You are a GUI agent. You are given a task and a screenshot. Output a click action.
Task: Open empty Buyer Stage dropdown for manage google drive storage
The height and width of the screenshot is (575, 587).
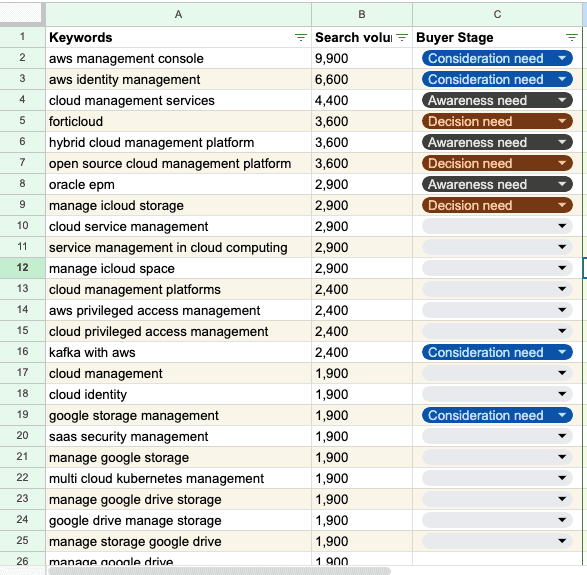tap(497, 499)
